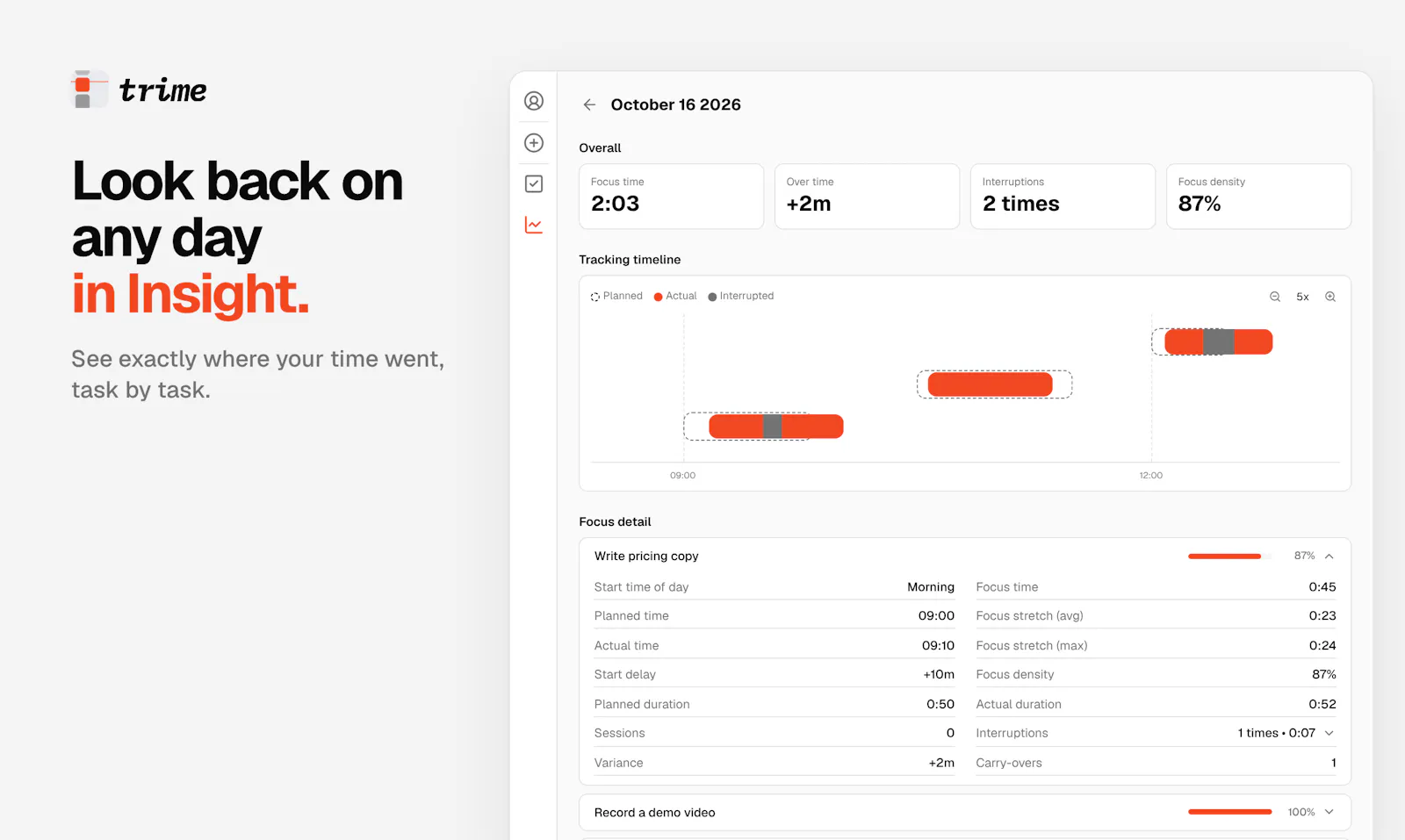Expand the Record a demo video section
1405x840 pixels.
1329,812
